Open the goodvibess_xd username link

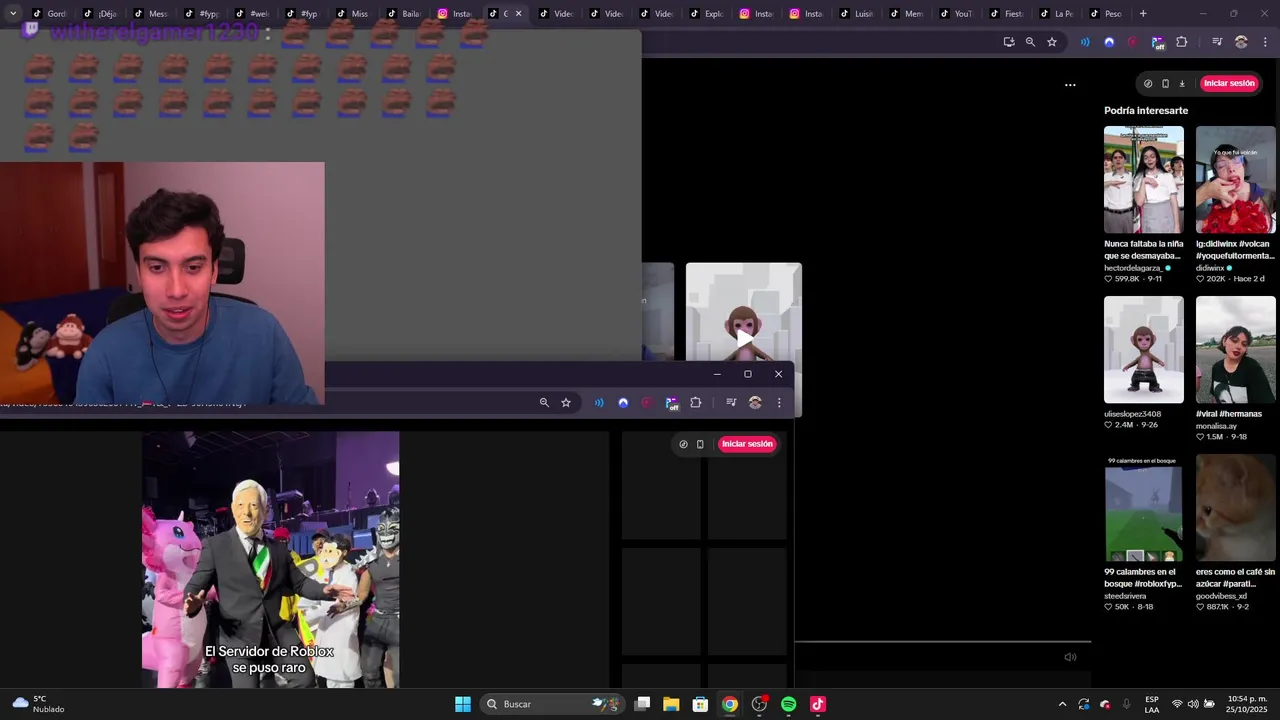tap(1221, 596)
